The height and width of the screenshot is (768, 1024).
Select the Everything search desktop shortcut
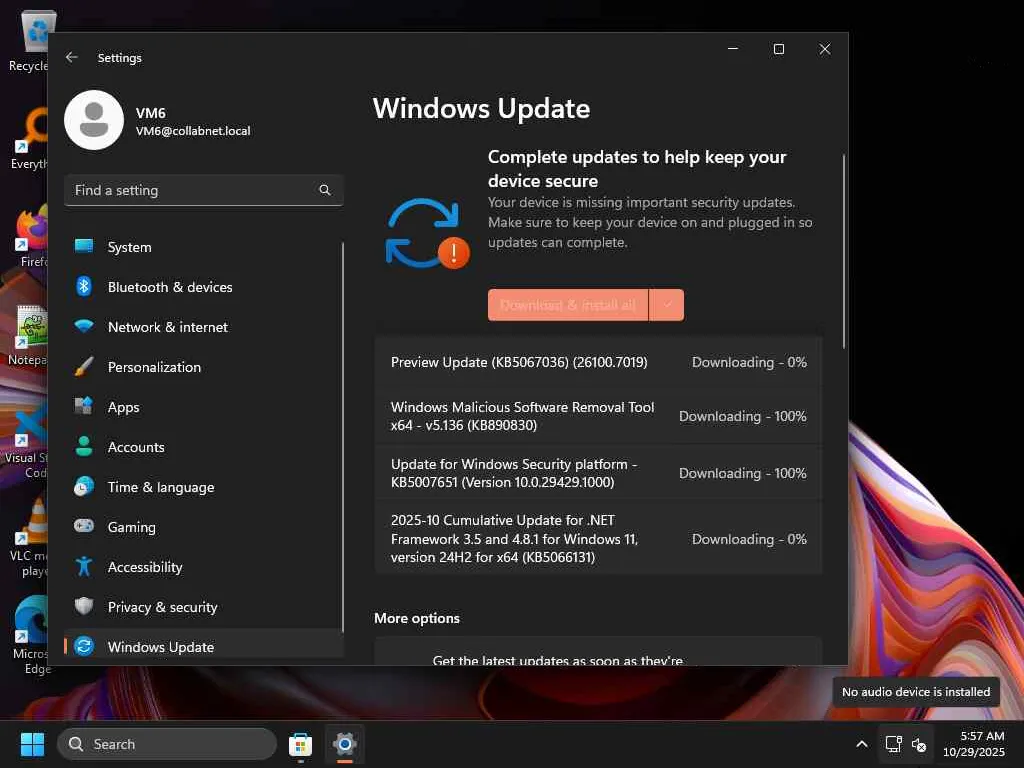click(29, 139)
